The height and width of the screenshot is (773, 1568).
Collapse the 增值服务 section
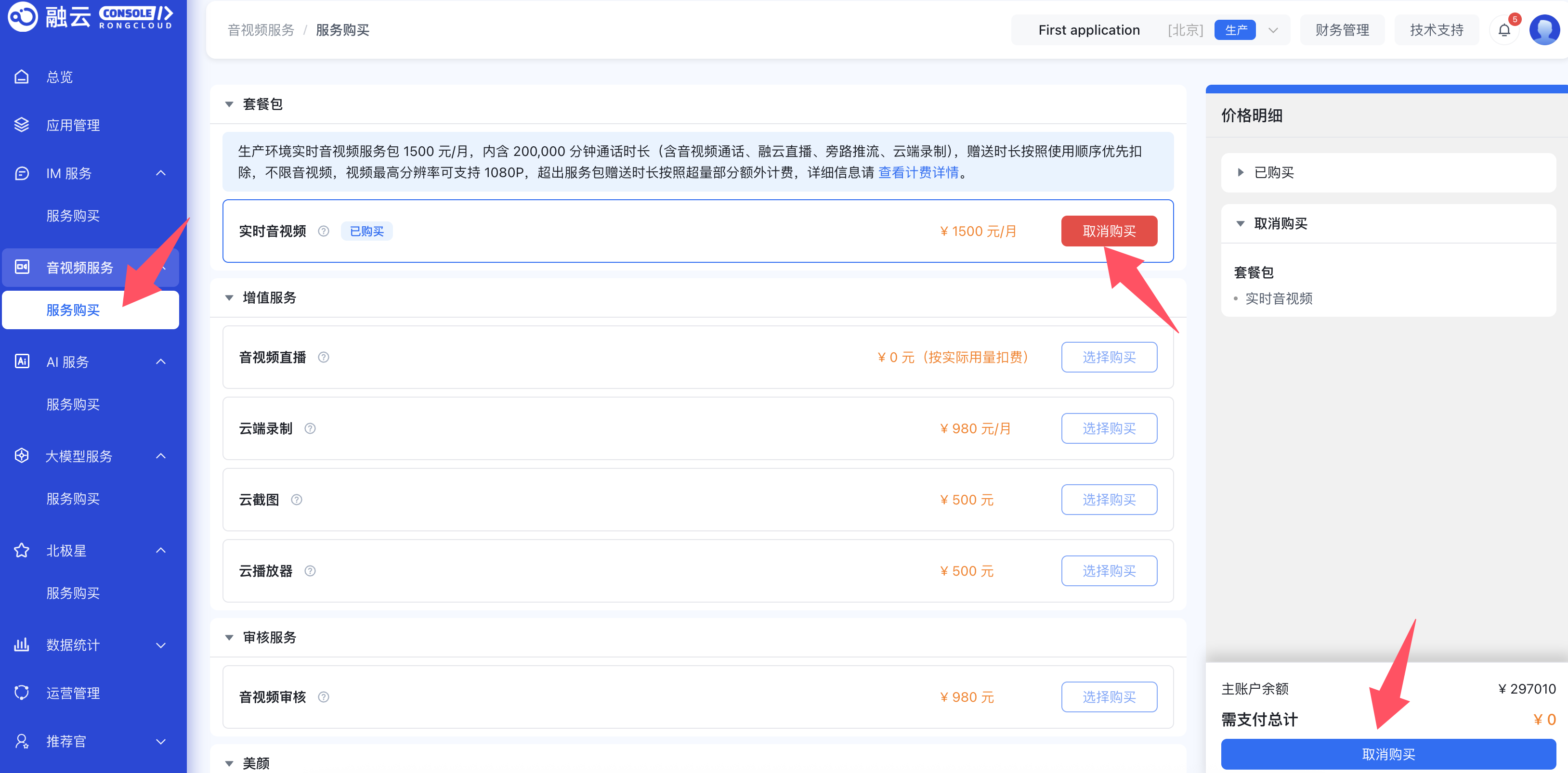229,297
